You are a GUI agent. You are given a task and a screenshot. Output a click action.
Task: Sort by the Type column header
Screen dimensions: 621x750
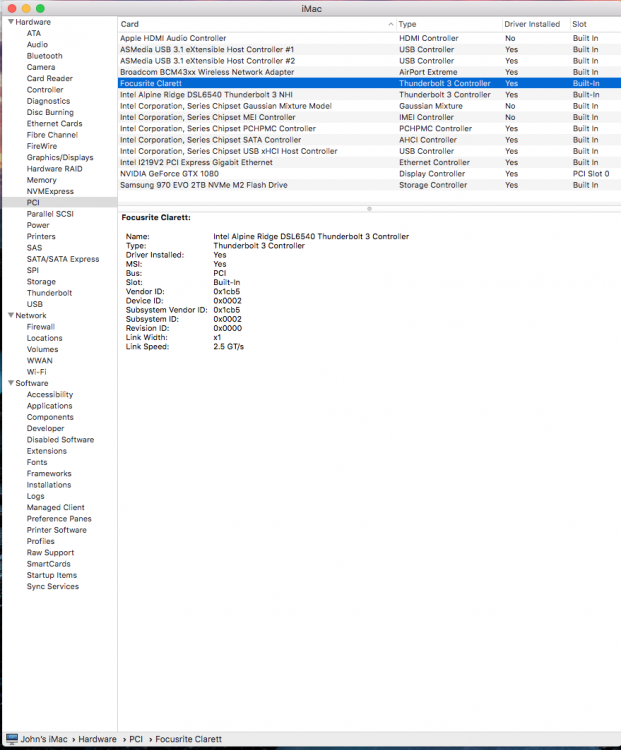pos(407,24)
